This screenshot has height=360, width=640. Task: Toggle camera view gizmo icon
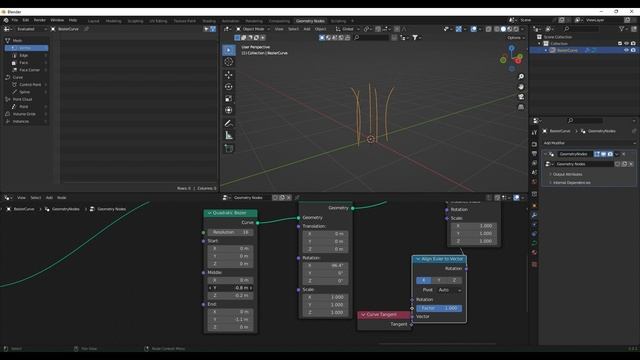[521, 97]
